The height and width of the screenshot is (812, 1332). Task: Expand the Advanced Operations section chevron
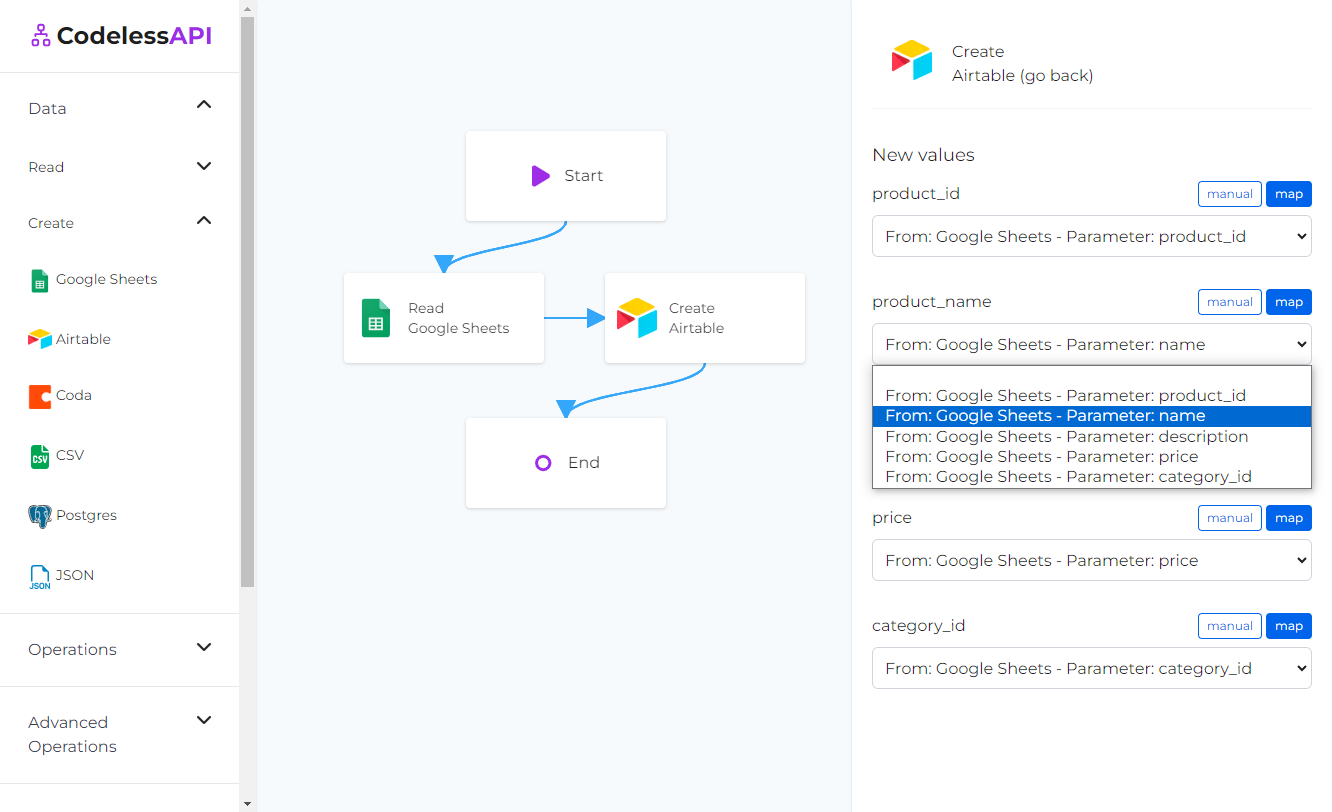204,720
